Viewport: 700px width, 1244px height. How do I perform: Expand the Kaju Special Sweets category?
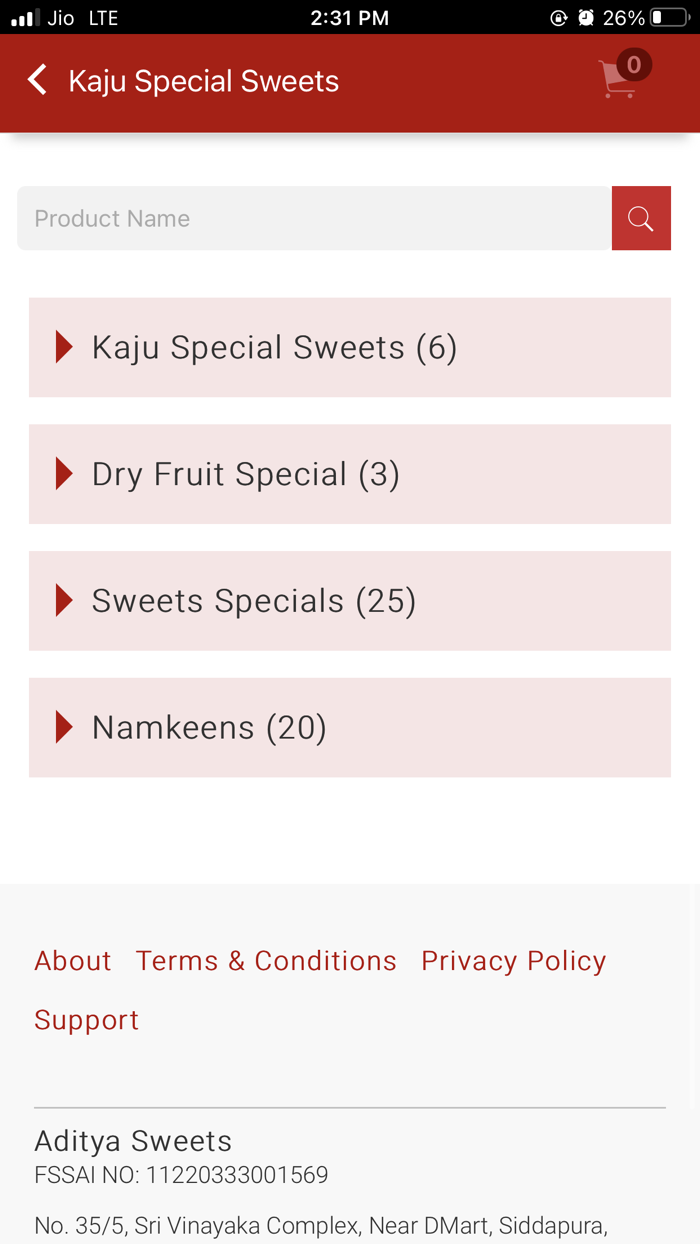coord(273,347)
